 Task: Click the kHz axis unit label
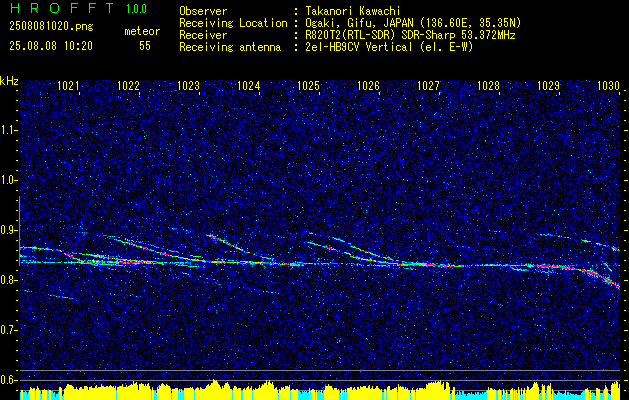9,81
